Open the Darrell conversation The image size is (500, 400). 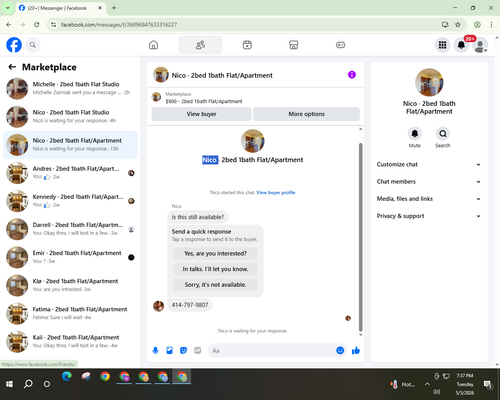click(x=70, y=229)
